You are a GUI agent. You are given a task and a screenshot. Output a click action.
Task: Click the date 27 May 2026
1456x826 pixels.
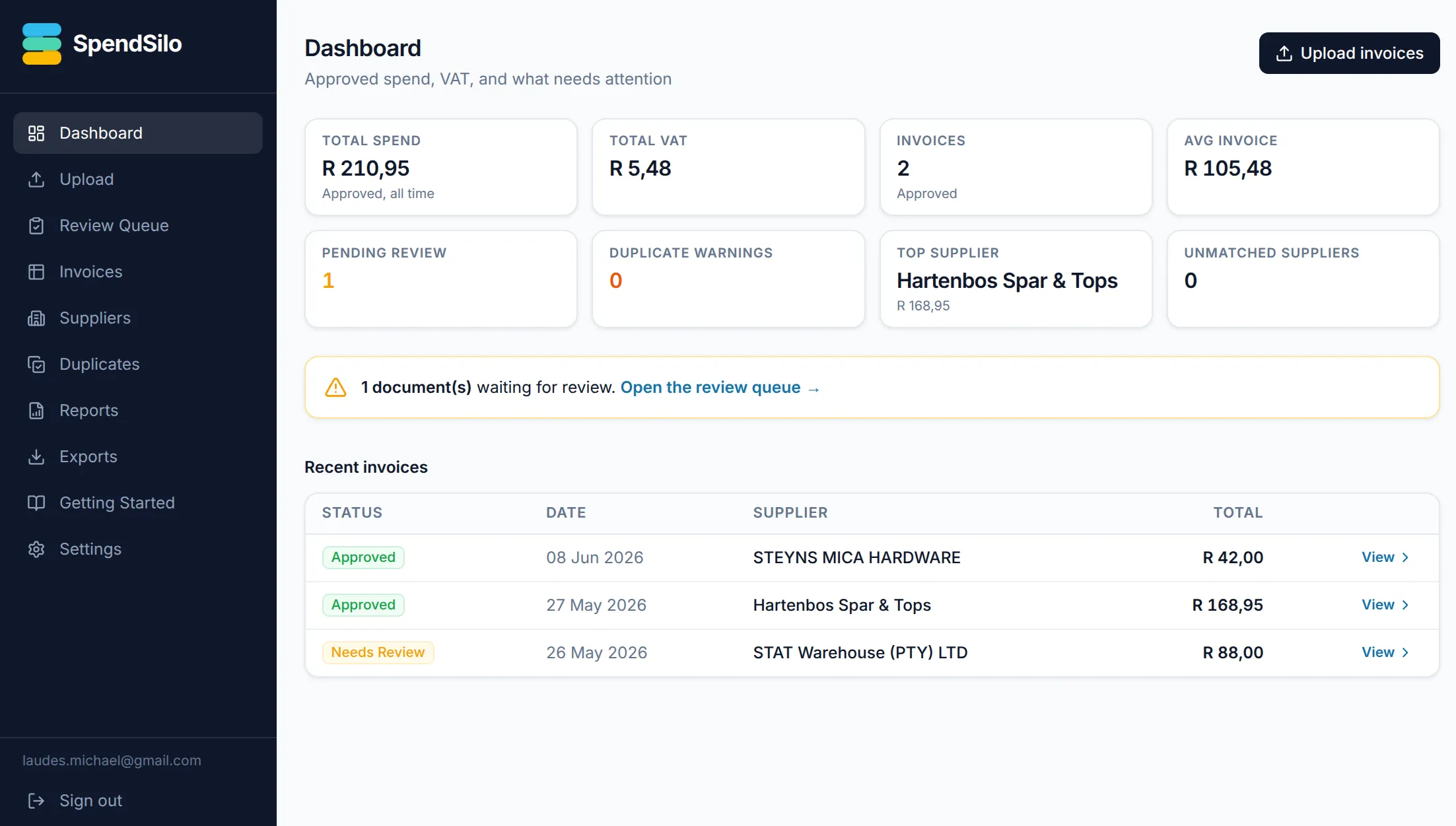(596, 605)
